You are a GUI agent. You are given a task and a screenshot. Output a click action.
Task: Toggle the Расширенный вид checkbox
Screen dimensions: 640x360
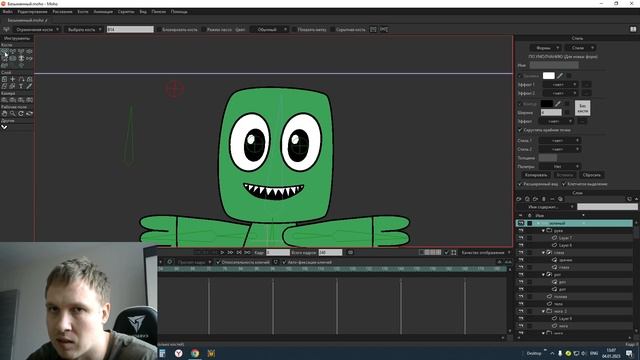point(520,184)
